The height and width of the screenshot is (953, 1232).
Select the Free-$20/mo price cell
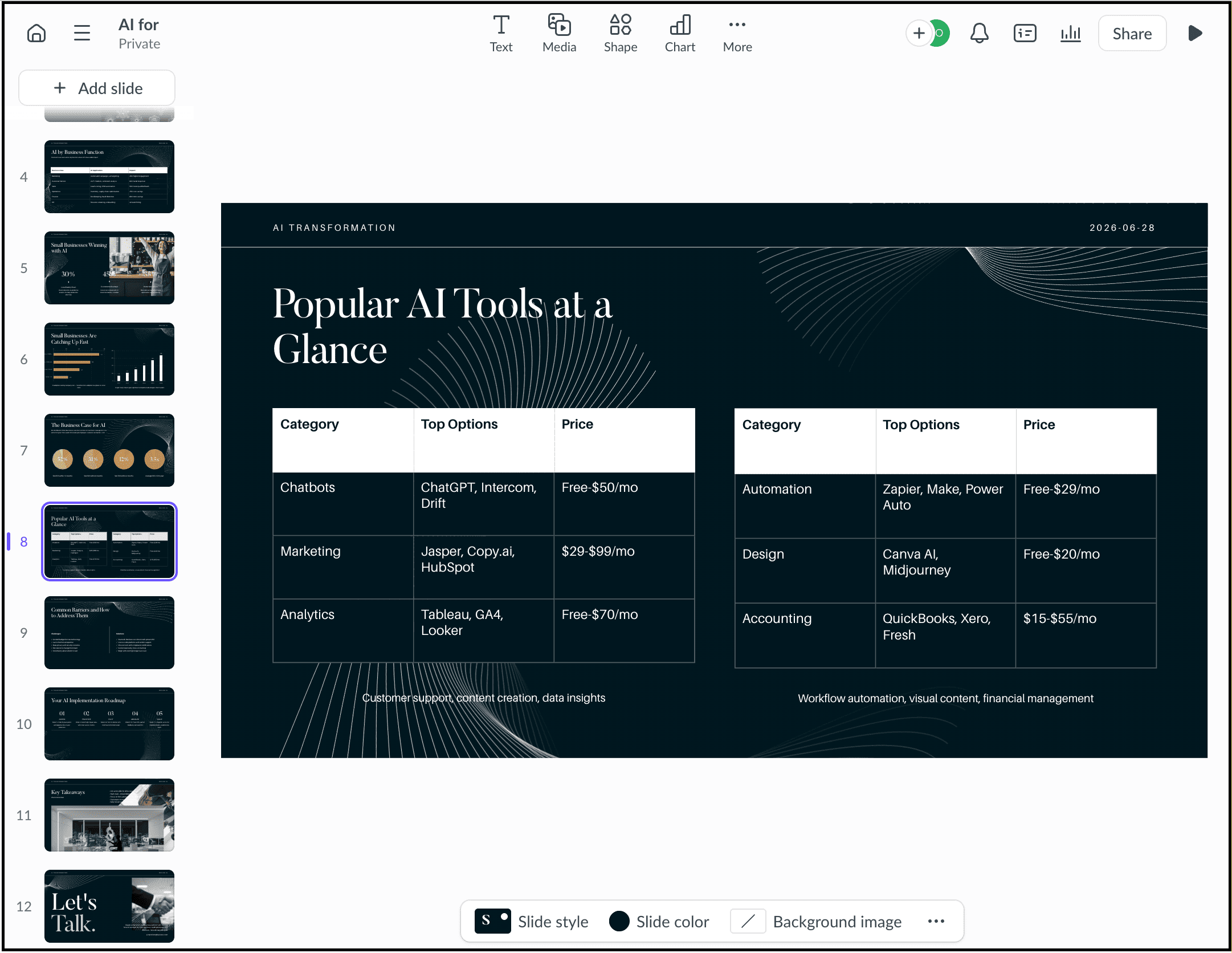coord(1086,571)
